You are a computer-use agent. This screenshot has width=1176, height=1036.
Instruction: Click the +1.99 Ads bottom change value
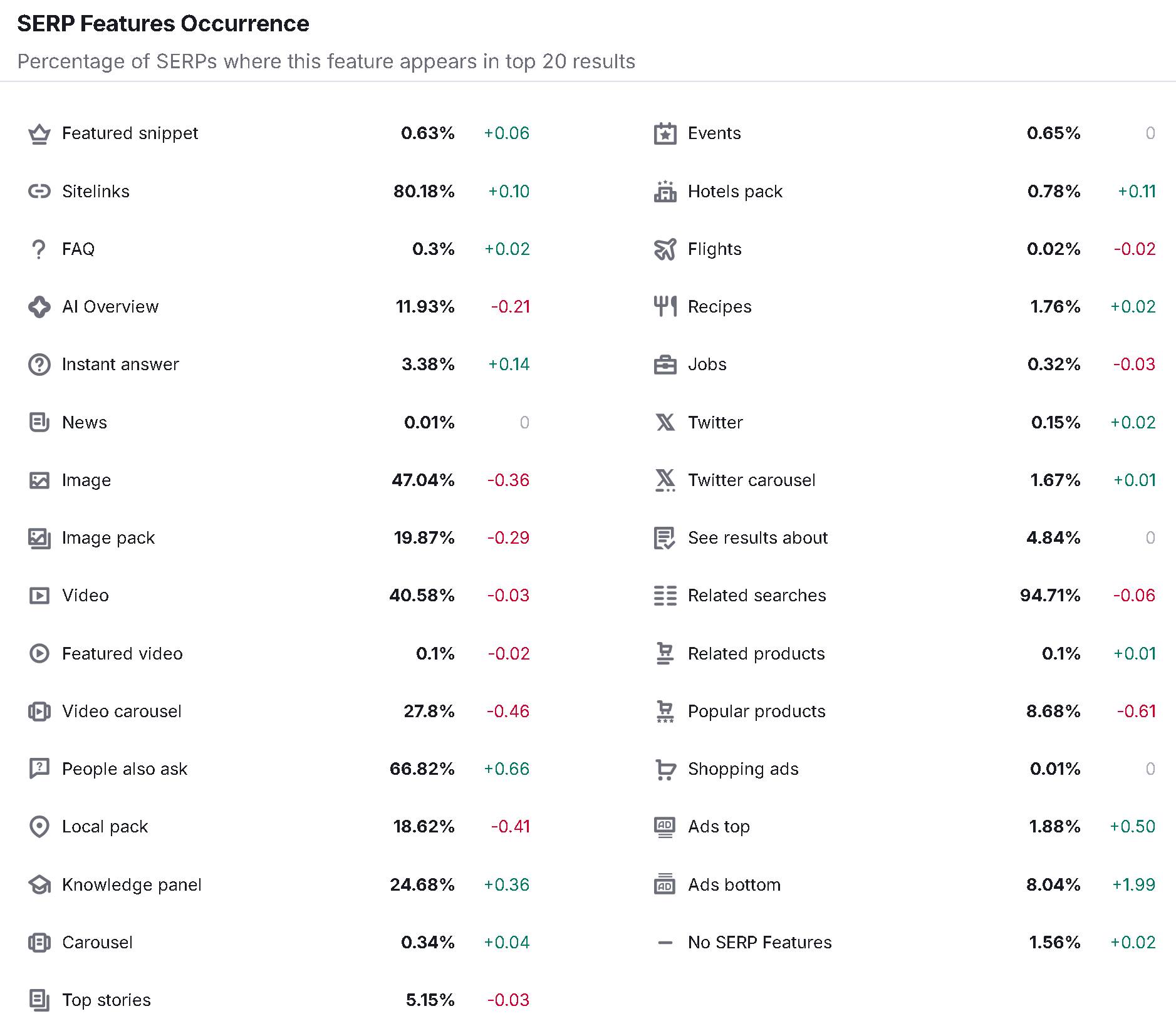1133,885
